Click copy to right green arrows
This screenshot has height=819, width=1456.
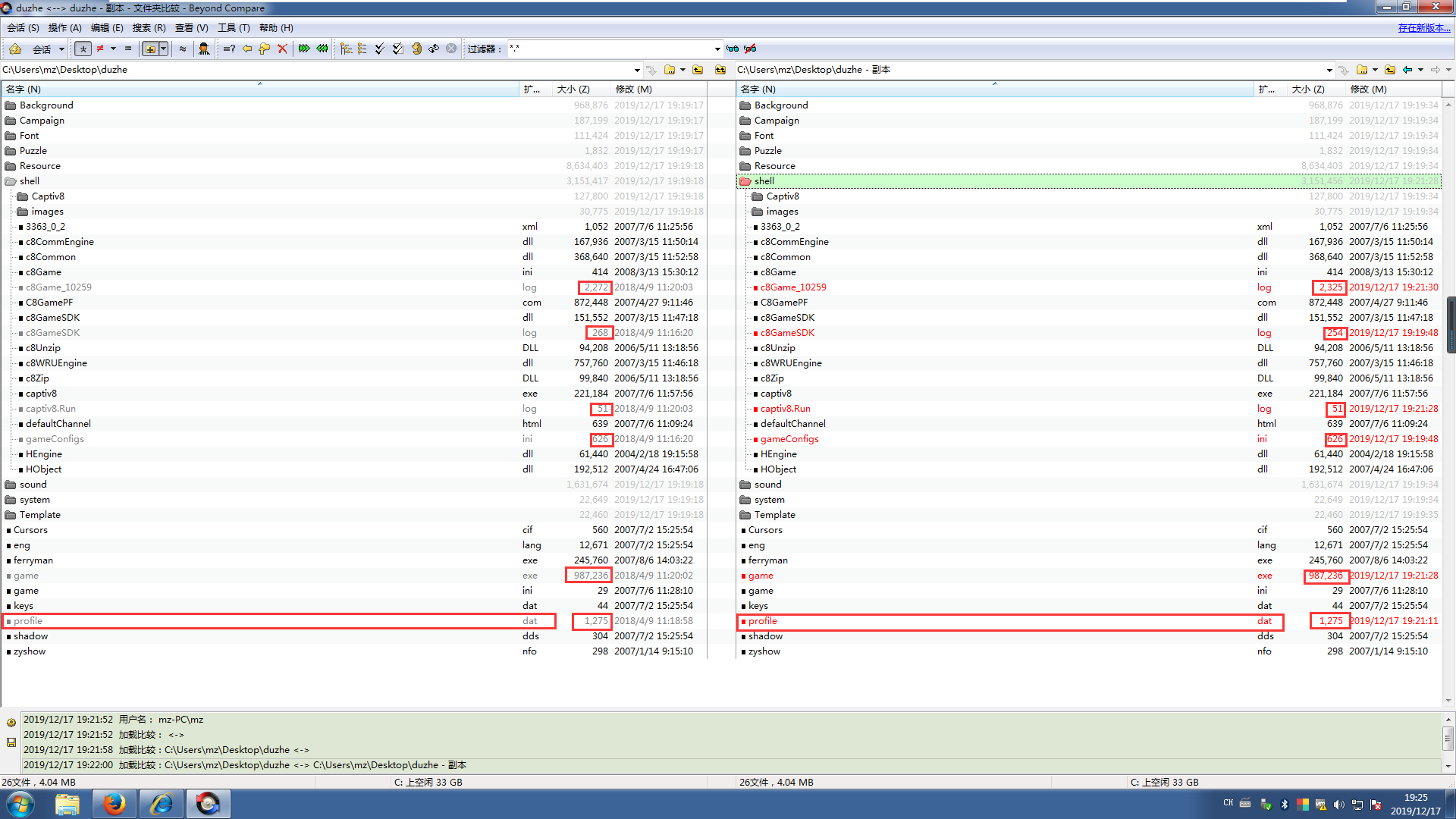304,49
